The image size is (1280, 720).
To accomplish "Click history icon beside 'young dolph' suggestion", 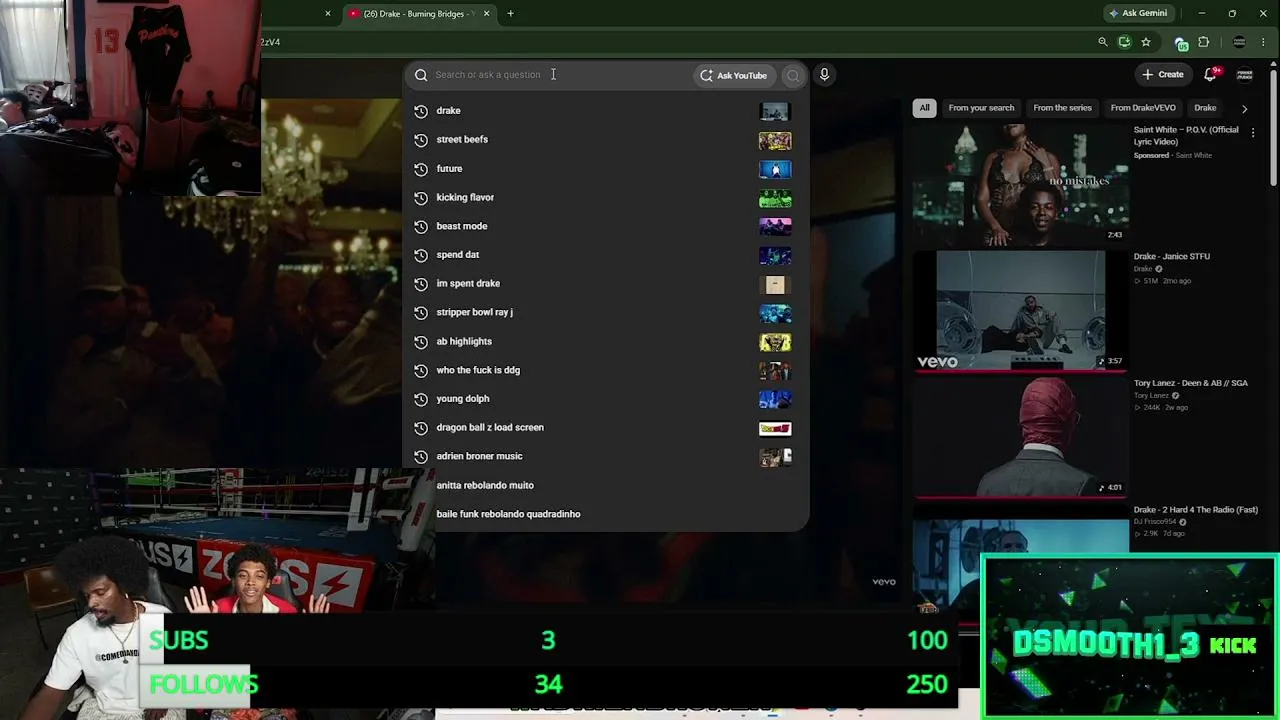I will pyautogui.click(x=421, y=399).
